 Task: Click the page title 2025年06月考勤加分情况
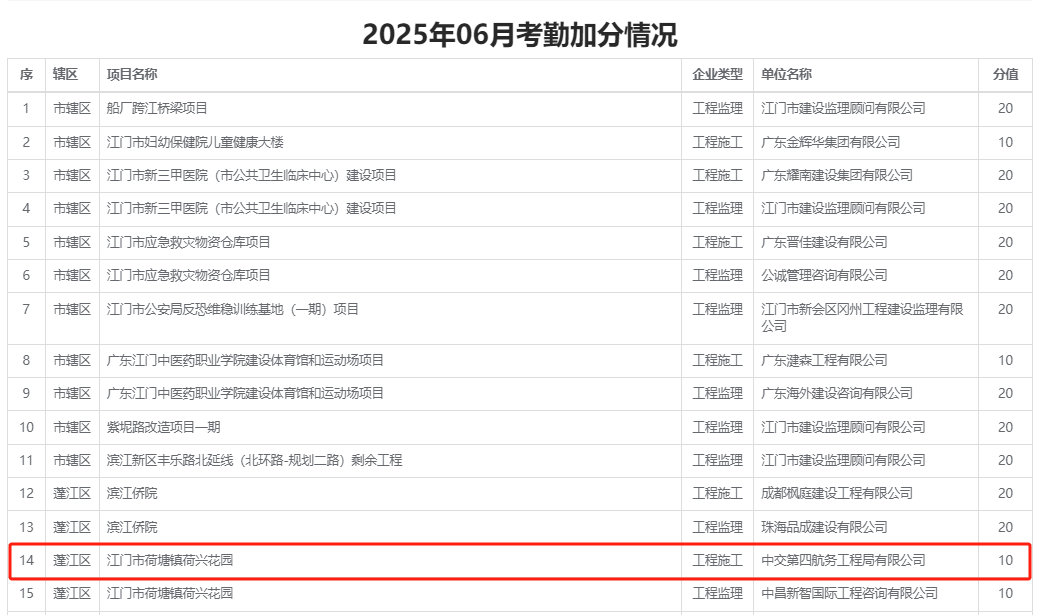pyautogui.click(x=520, y=35)
